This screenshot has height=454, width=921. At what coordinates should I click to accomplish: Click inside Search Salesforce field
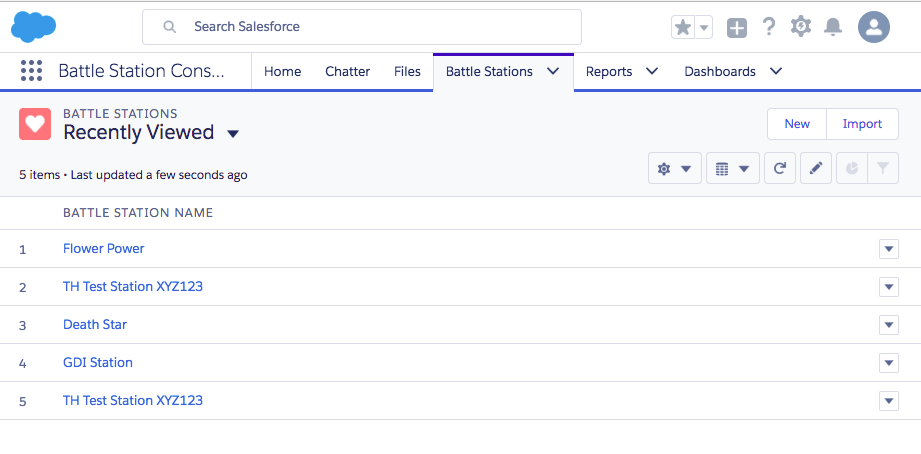362,27
